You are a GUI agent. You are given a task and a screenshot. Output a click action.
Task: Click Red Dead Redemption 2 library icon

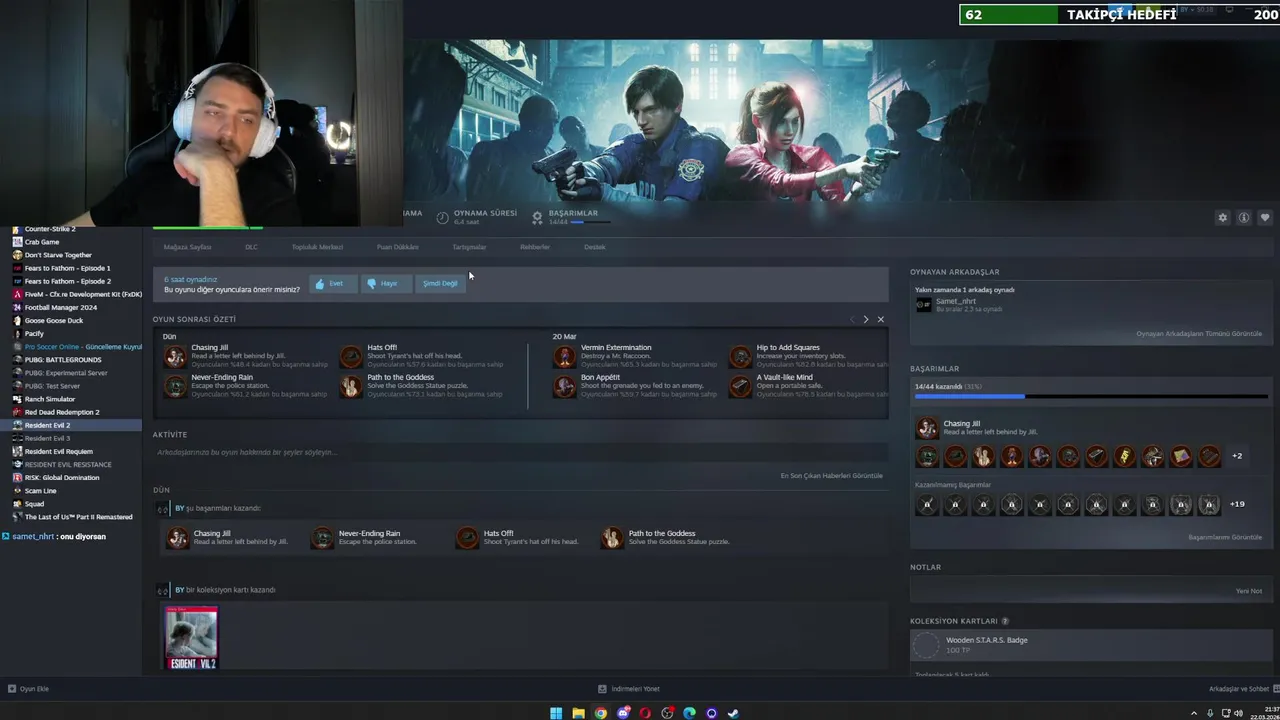(17, 412)
